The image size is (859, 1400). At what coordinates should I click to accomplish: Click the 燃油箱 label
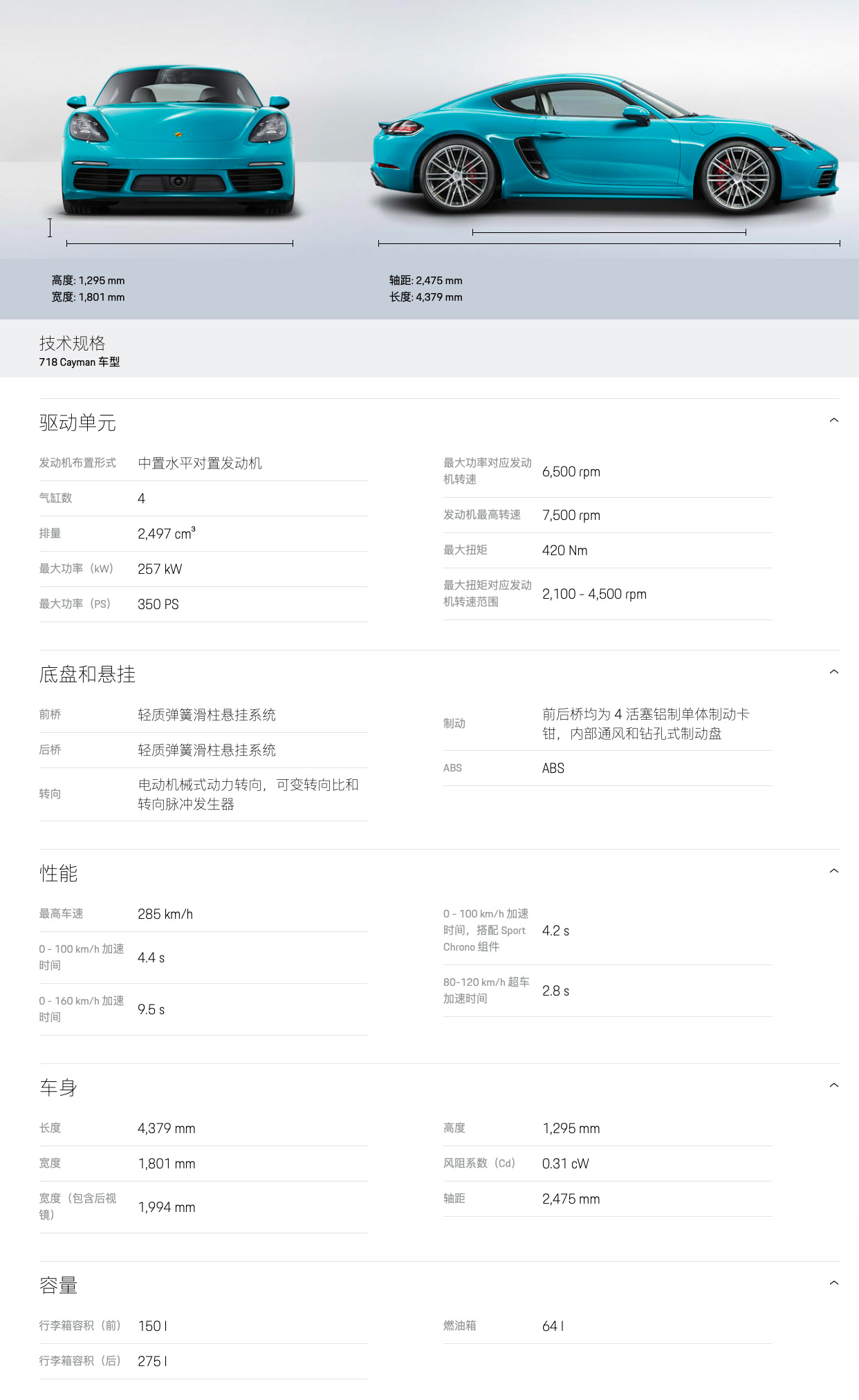click(460, 1325)
